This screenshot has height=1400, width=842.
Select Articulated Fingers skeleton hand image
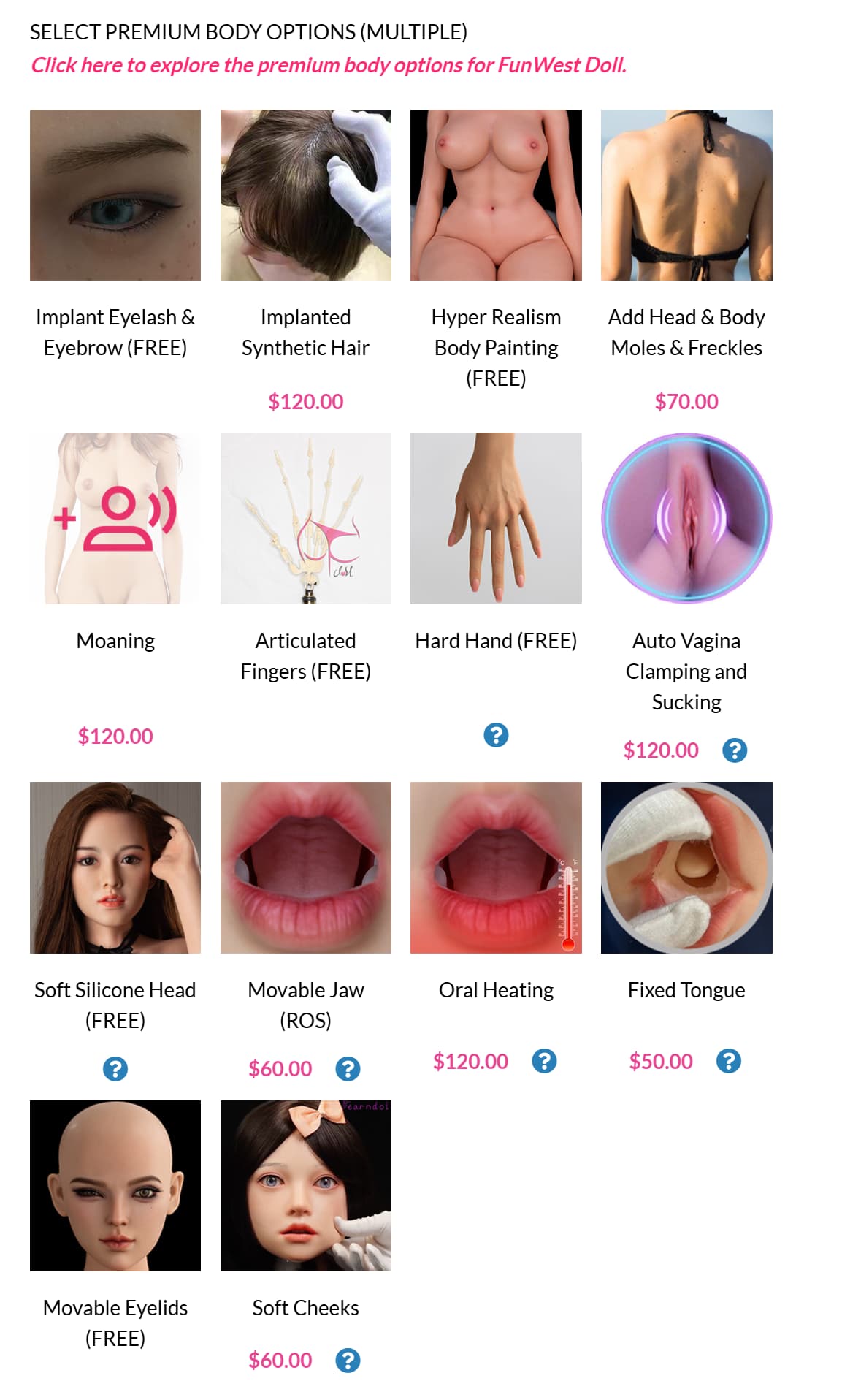pyautogui.click(x=306, y=518)
